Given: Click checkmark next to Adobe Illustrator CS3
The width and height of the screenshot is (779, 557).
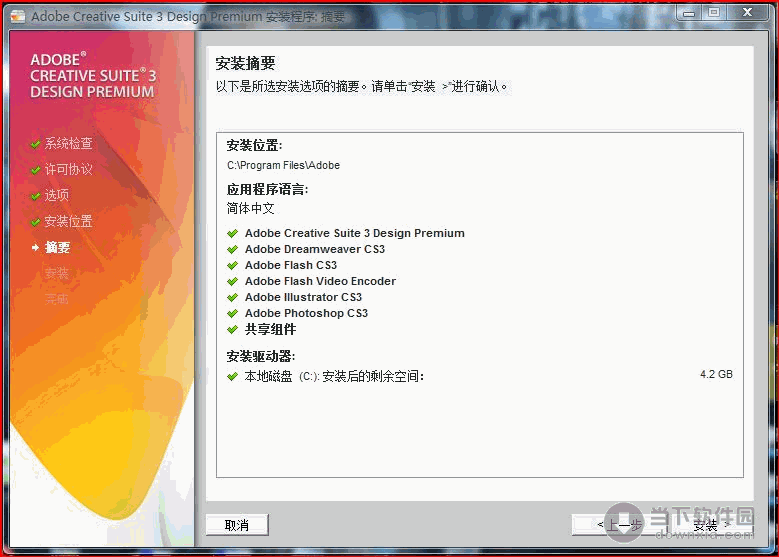Looking at the screenshot, I should pos(233,297).
